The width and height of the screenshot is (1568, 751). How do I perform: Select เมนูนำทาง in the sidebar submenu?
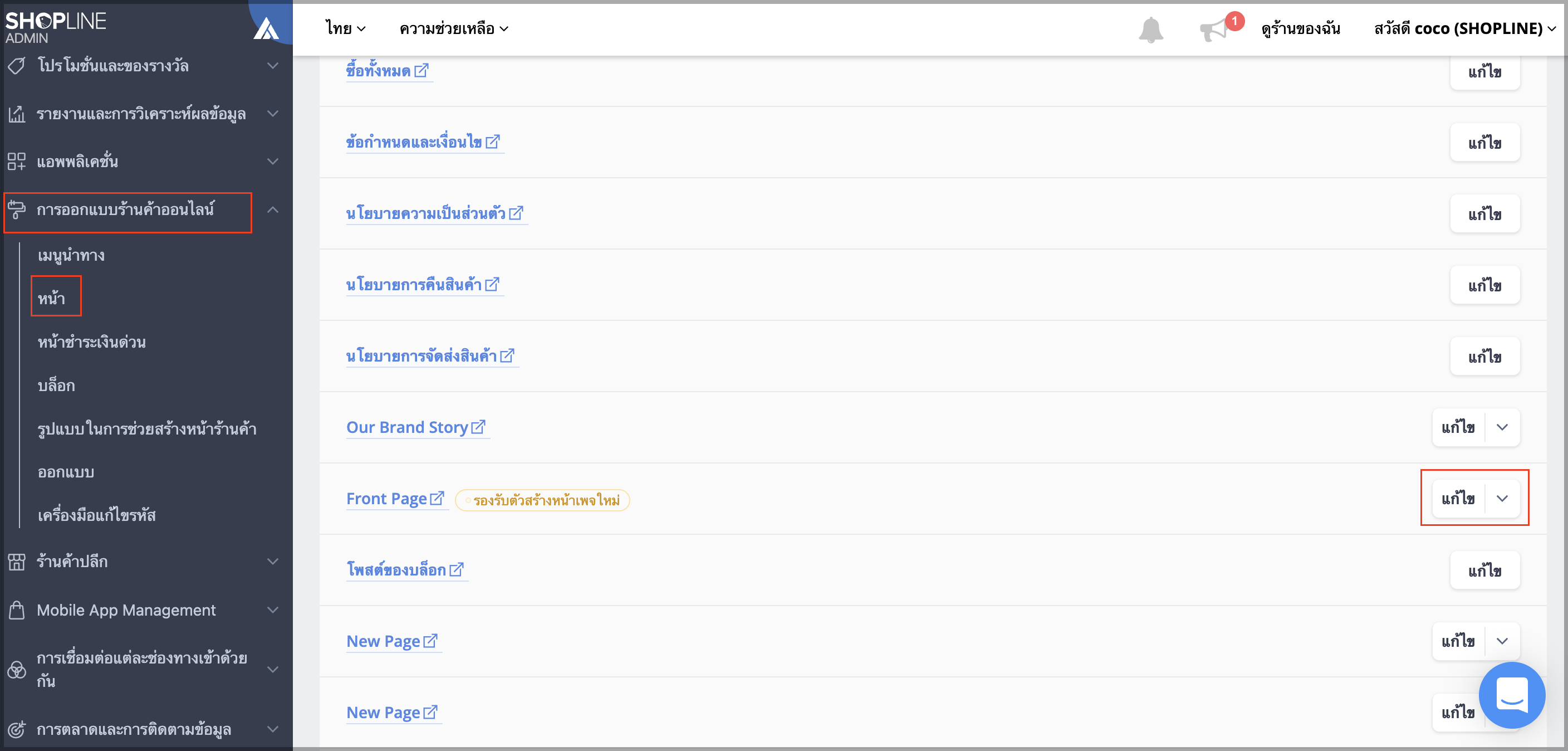[71, 255]
